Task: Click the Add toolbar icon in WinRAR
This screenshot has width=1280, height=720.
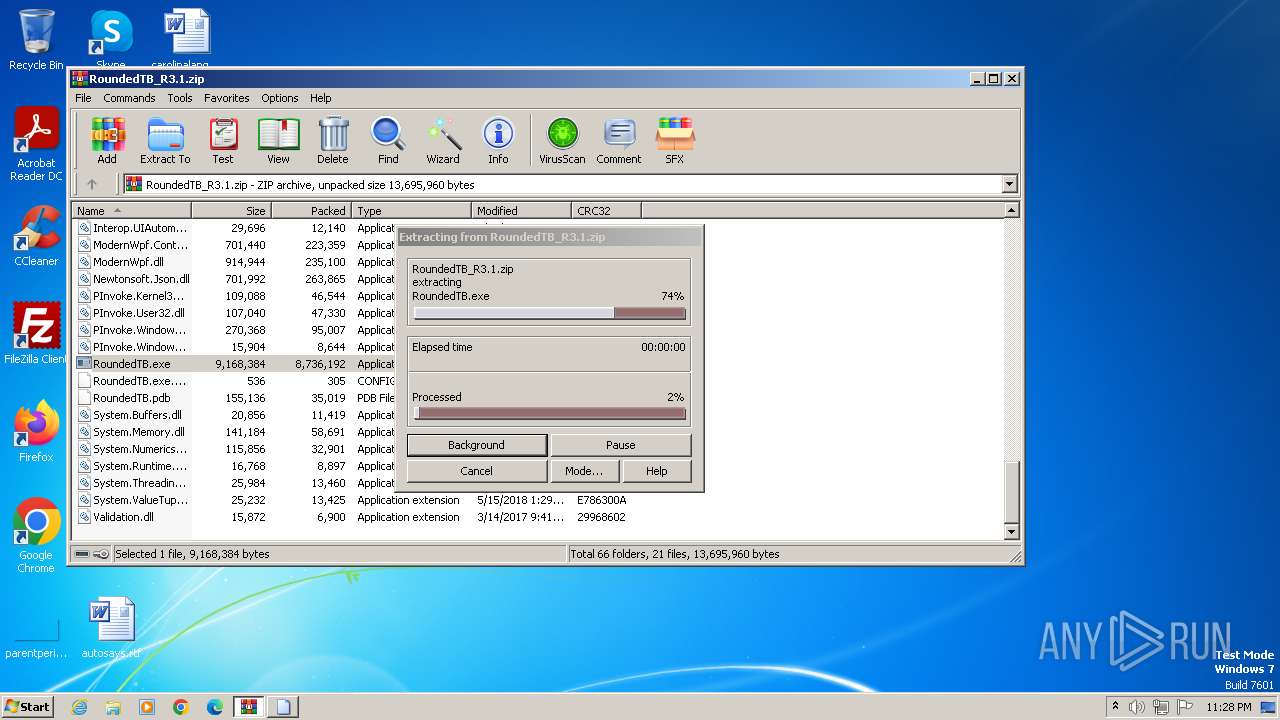Action: (x=107, y=140)
